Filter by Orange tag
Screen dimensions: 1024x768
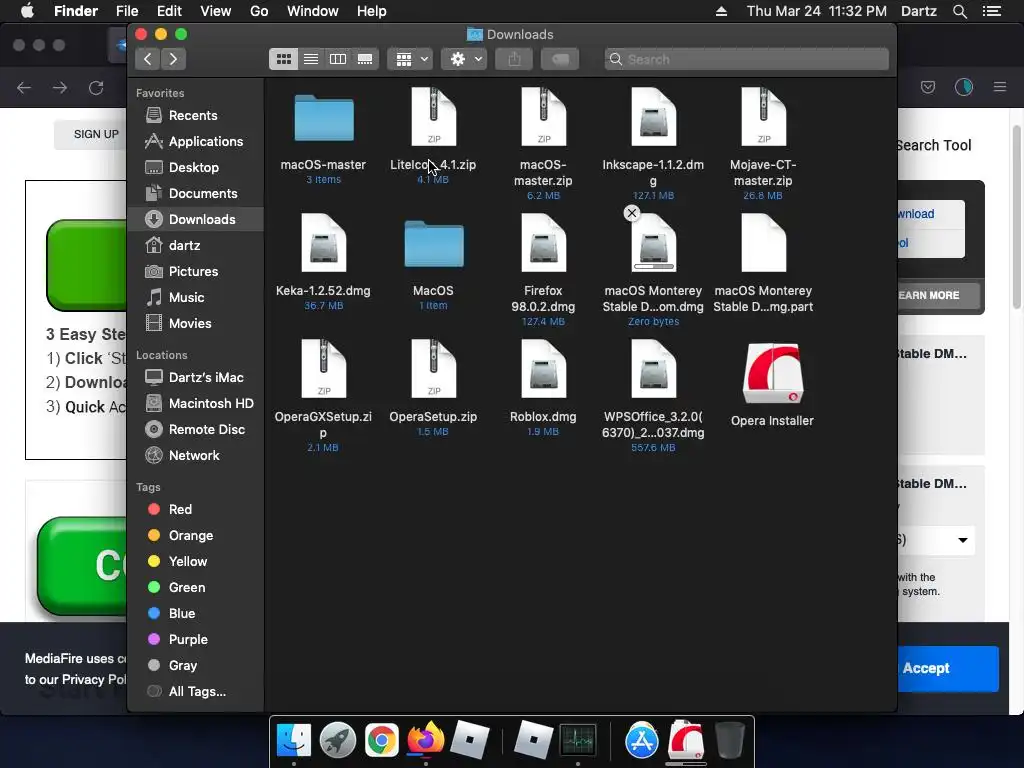tap(196, 536)
